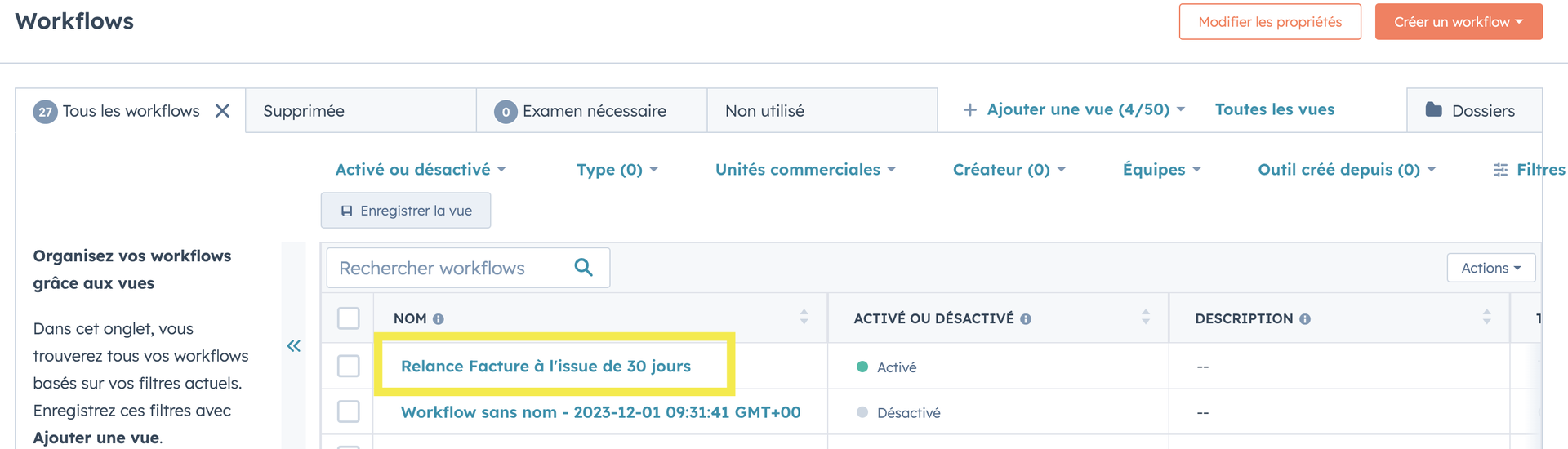Collapse the sidebar with double chevron
This screenshot has width=1568, height=449.
click(294, 346)
